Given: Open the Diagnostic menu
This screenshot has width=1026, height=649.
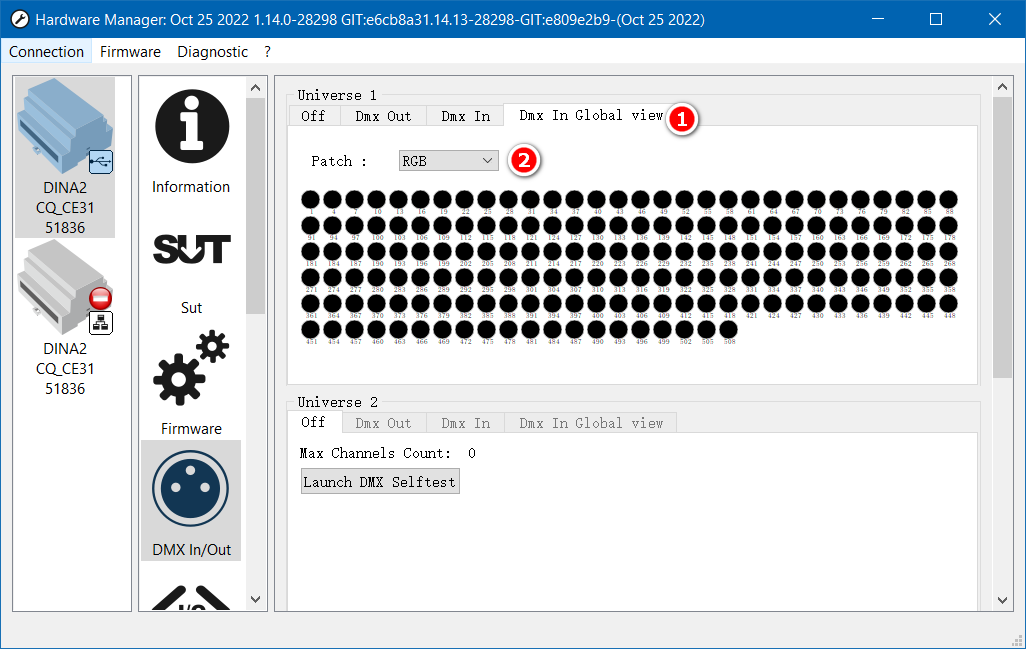Looking at the screenshot, I should click(x=212, y=52).
